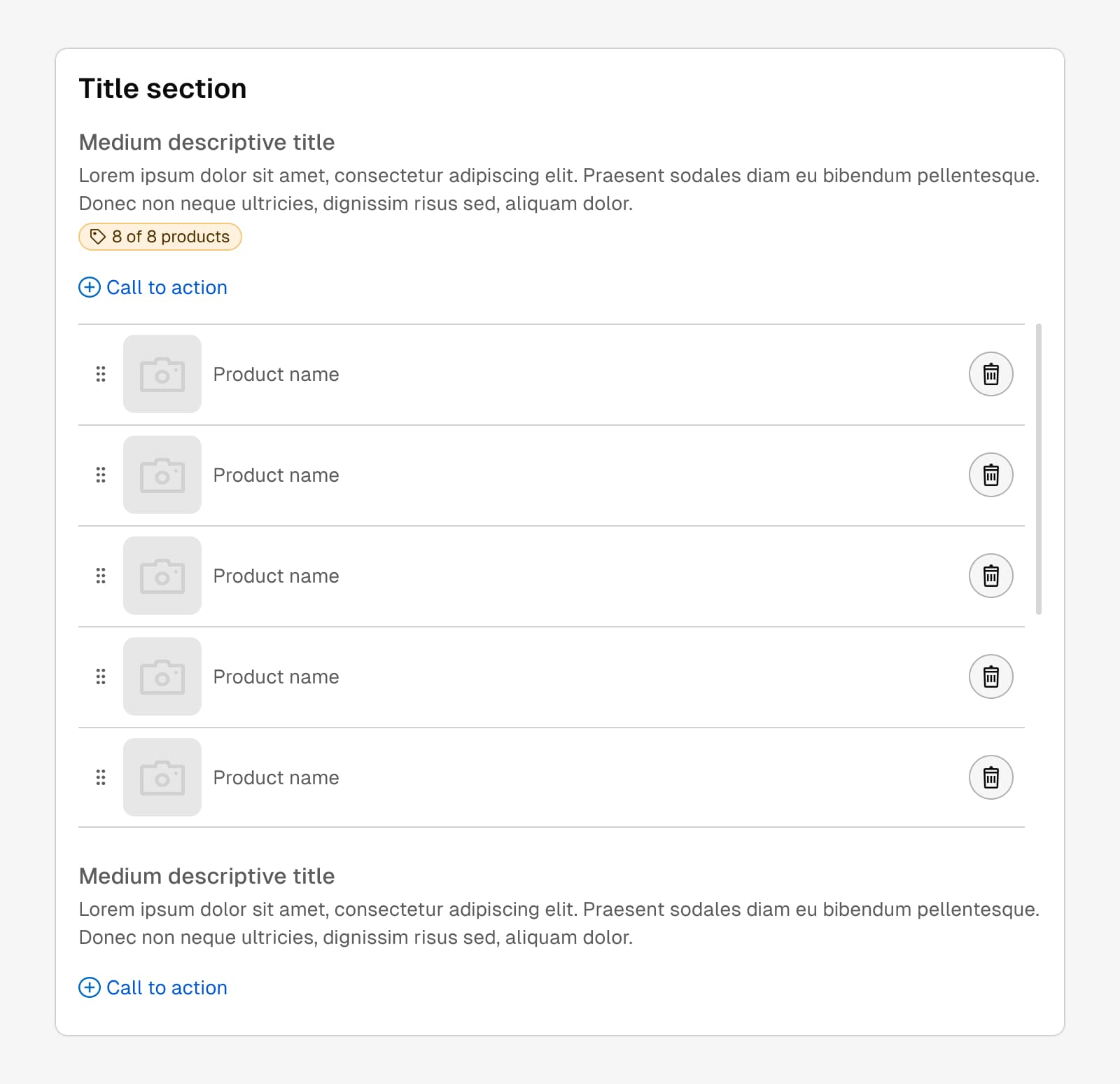Viewport: 1120px width, 1084px height.
Task: Open the first product's image placeholder
Action: [162, 374]
